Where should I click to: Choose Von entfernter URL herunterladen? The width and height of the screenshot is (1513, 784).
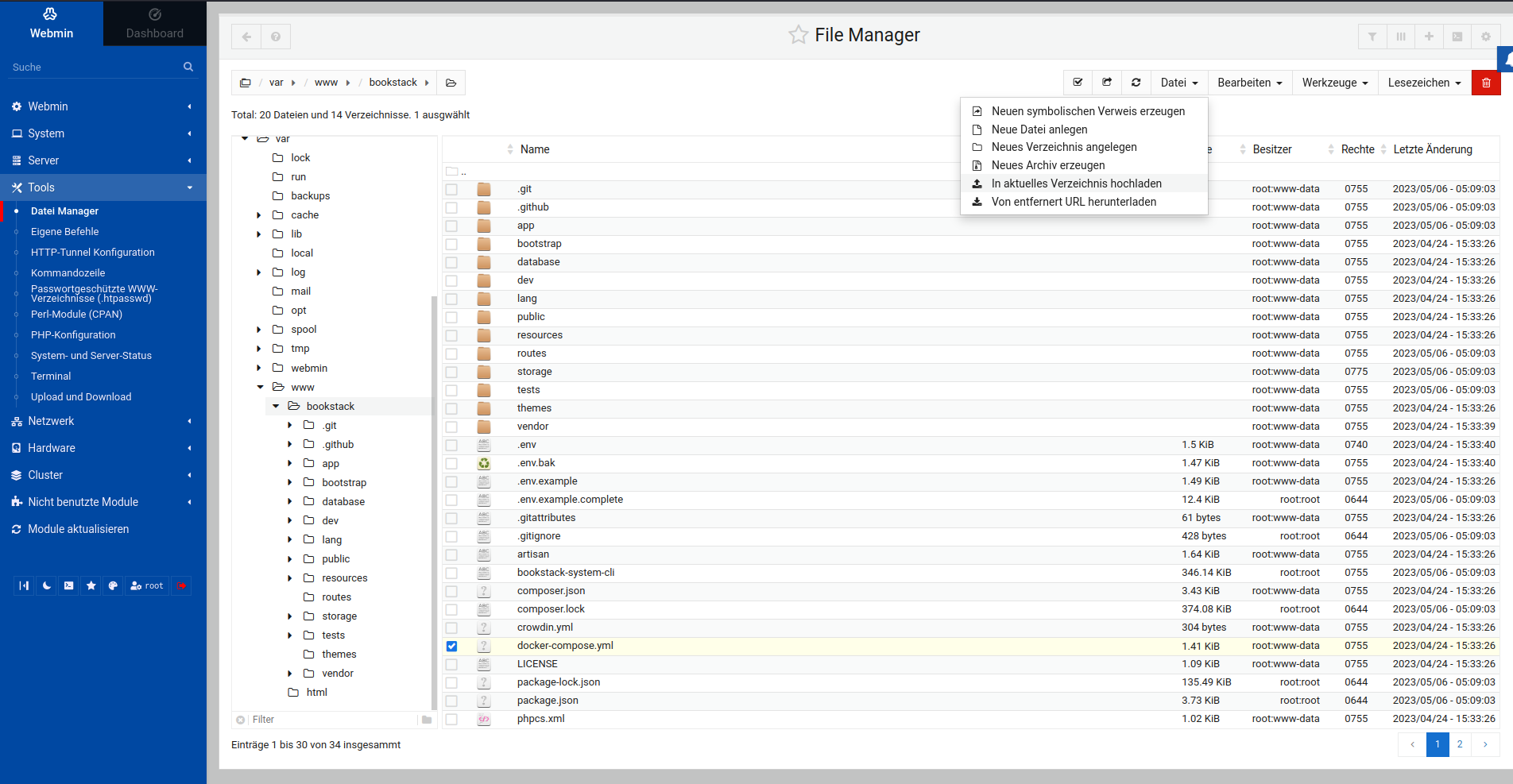[x=1084, y=202]
